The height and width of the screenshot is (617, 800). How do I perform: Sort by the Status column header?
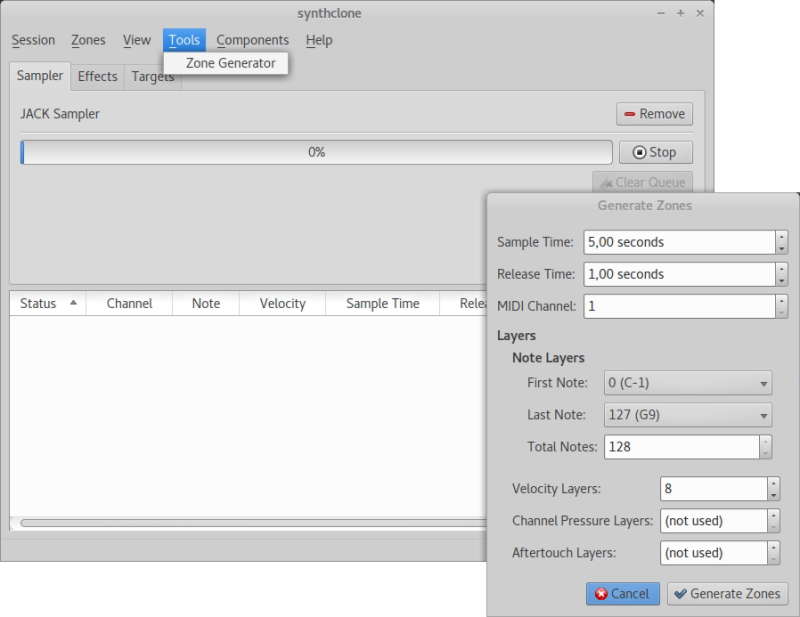tap(48, 304)
